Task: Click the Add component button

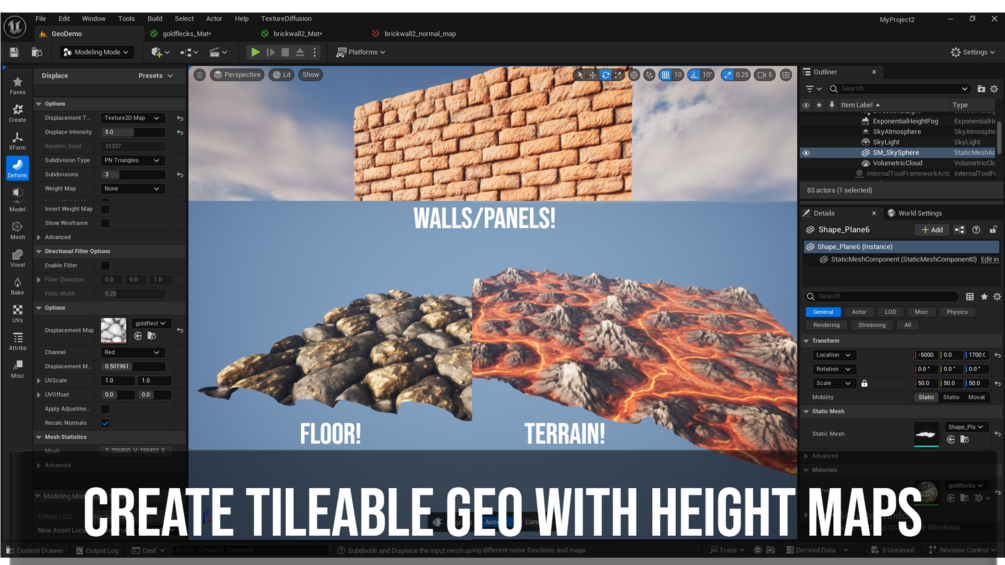Action: [932, 229]
